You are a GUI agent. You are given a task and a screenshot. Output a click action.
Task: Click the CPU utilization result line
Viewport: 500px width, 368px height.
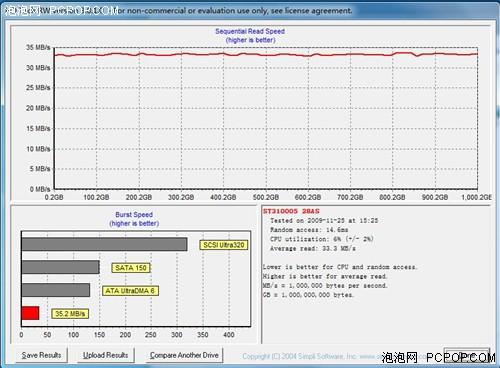click(x=322, y=239)
